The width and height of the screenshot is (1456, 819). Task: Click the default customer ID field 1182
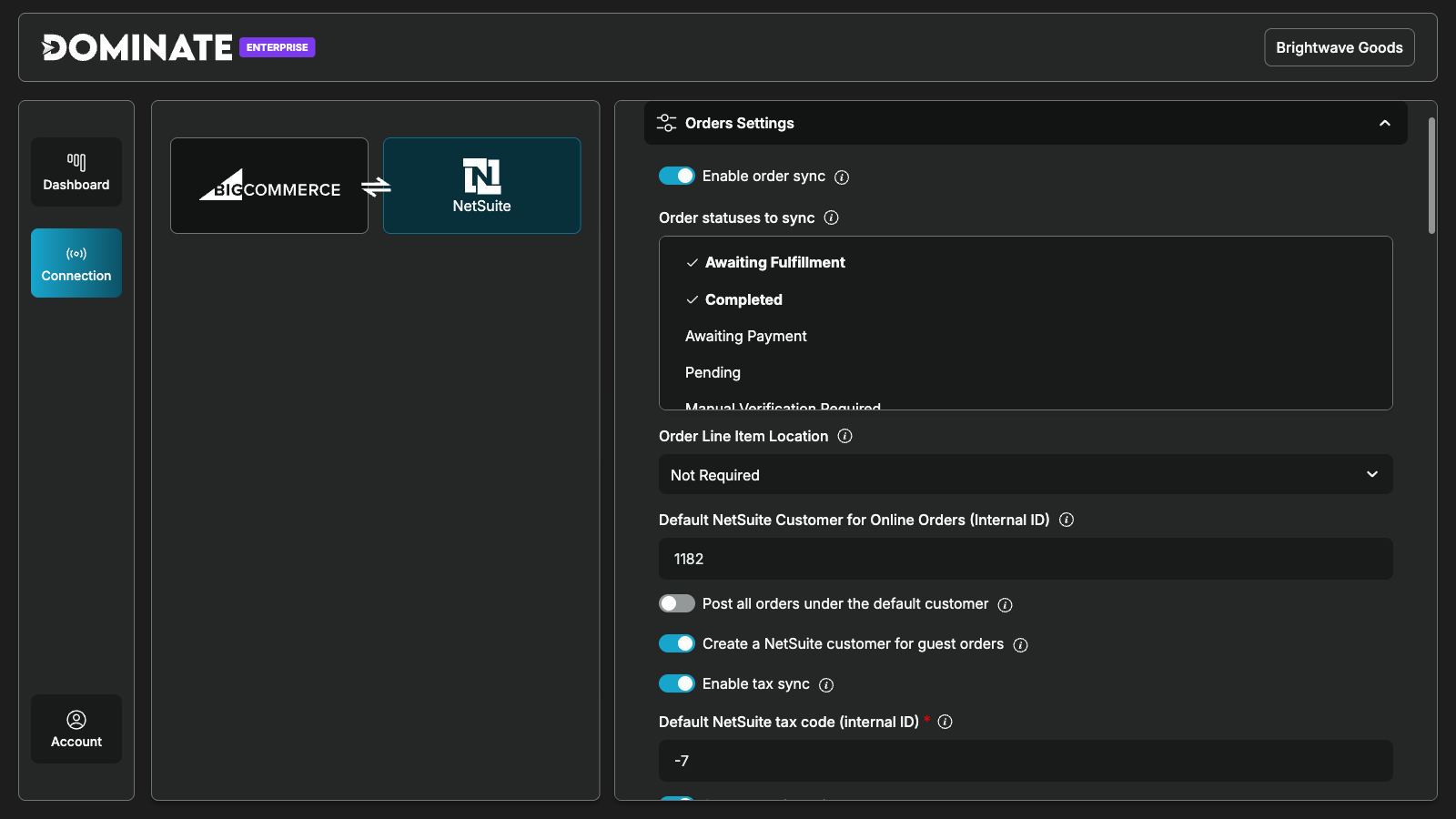tap(1026, 559)
